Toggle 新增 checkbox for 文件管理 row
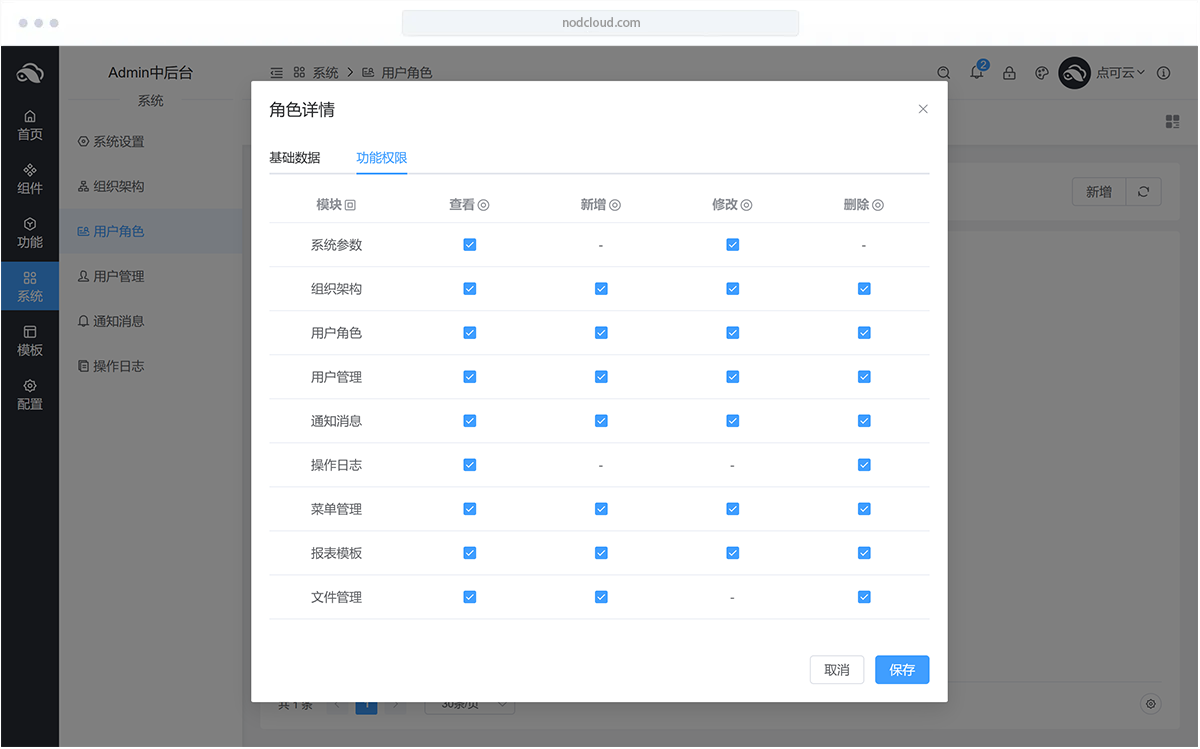This screenshot has width=1200, height=749. pos(601,597)
